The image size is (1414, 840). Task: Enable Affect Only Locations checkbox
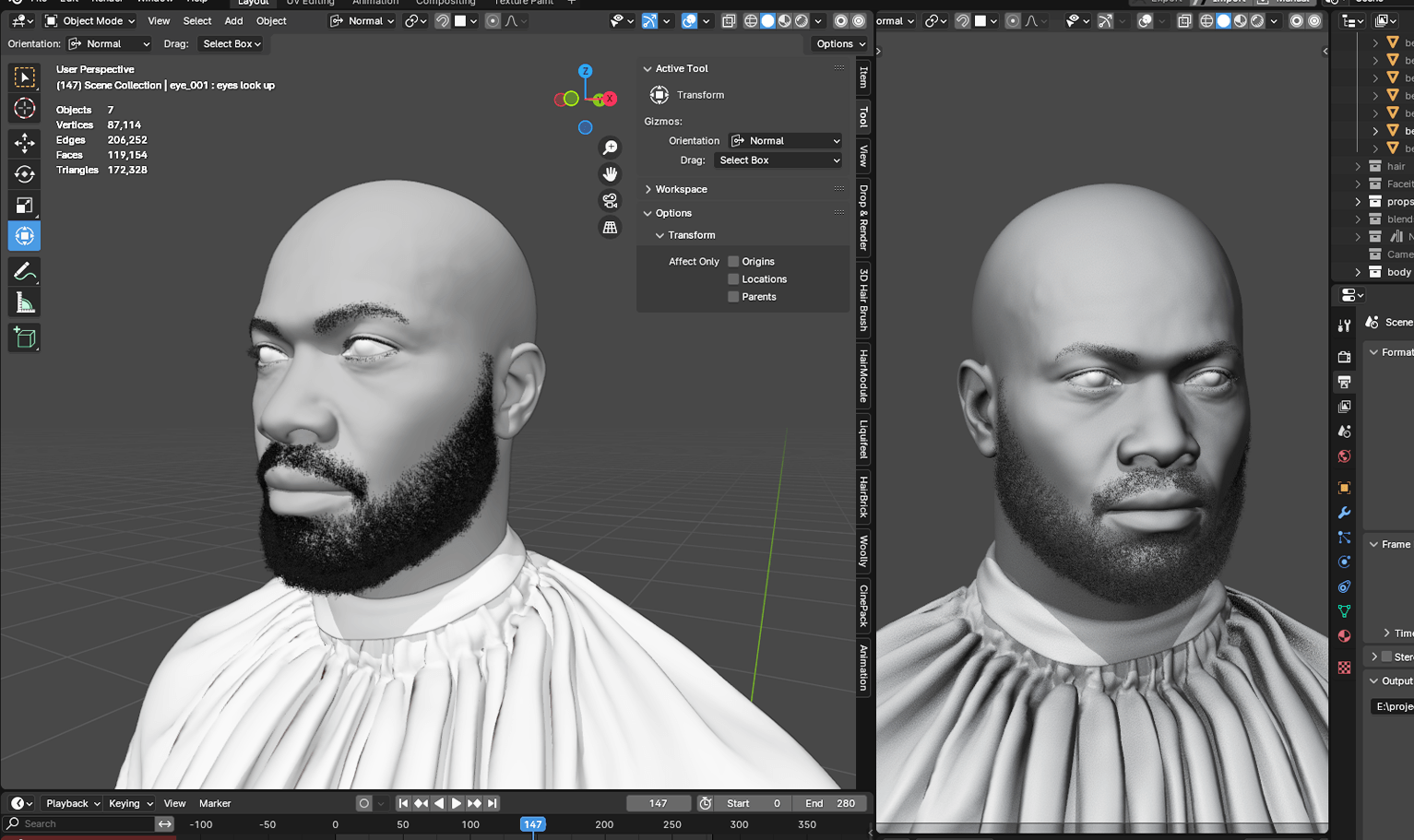733,279
